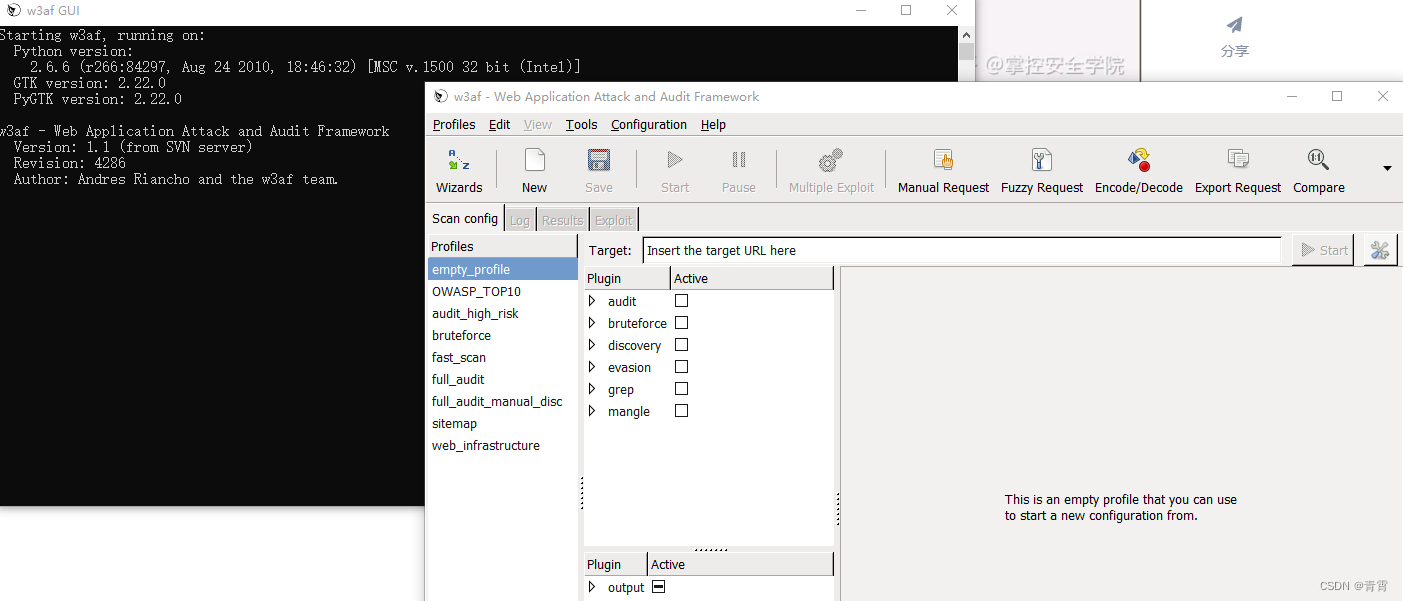Enable the discovery plugin checkbox
The height and width of the screenshot is (601, 1403).
pos(681,344)
